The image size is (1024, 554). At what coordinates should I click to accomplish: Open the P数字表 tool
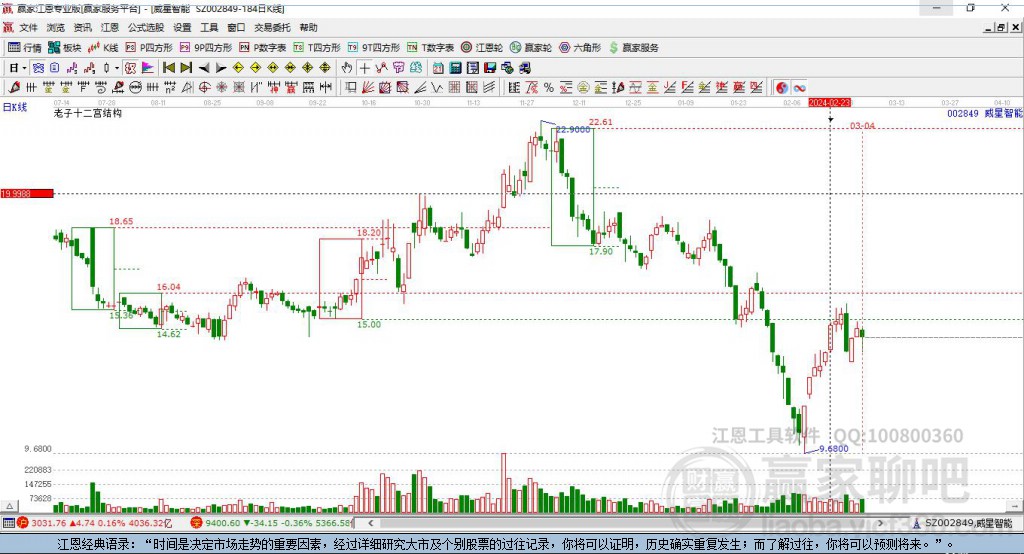point(263,48)
